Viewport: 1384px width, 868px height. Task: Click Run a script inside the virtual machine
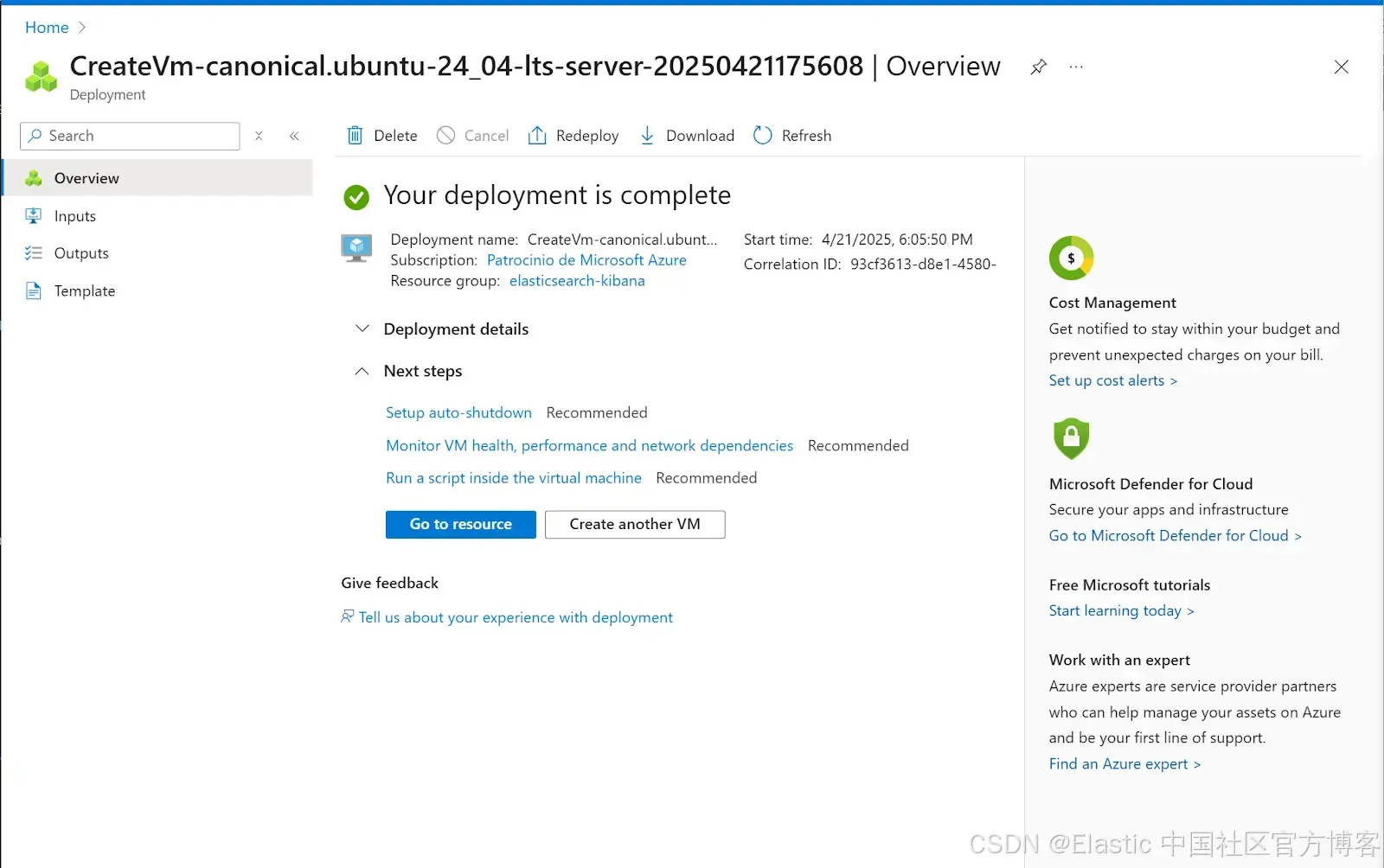pyautogui.click(x=514, y=478)
